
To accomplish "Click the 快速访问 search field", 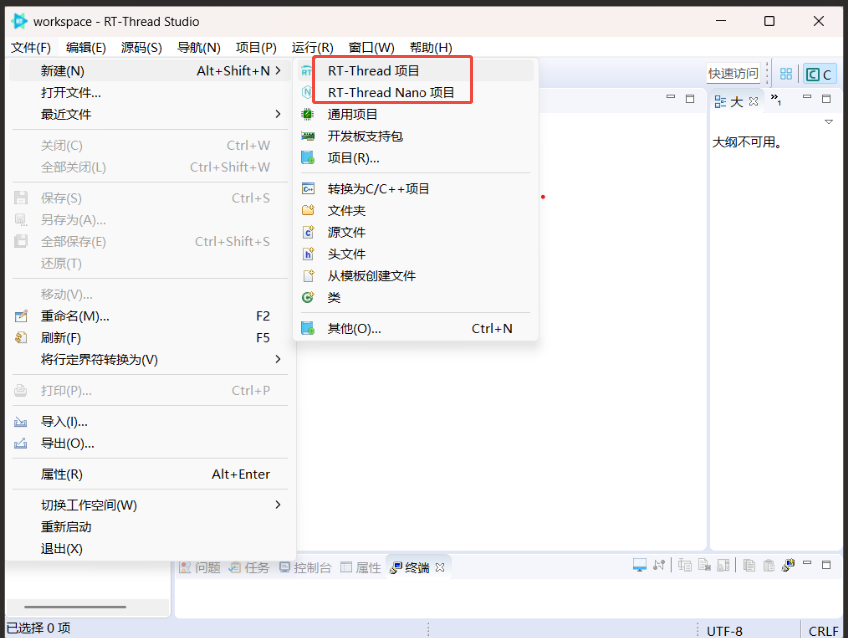I will click(x=733, y=73).
